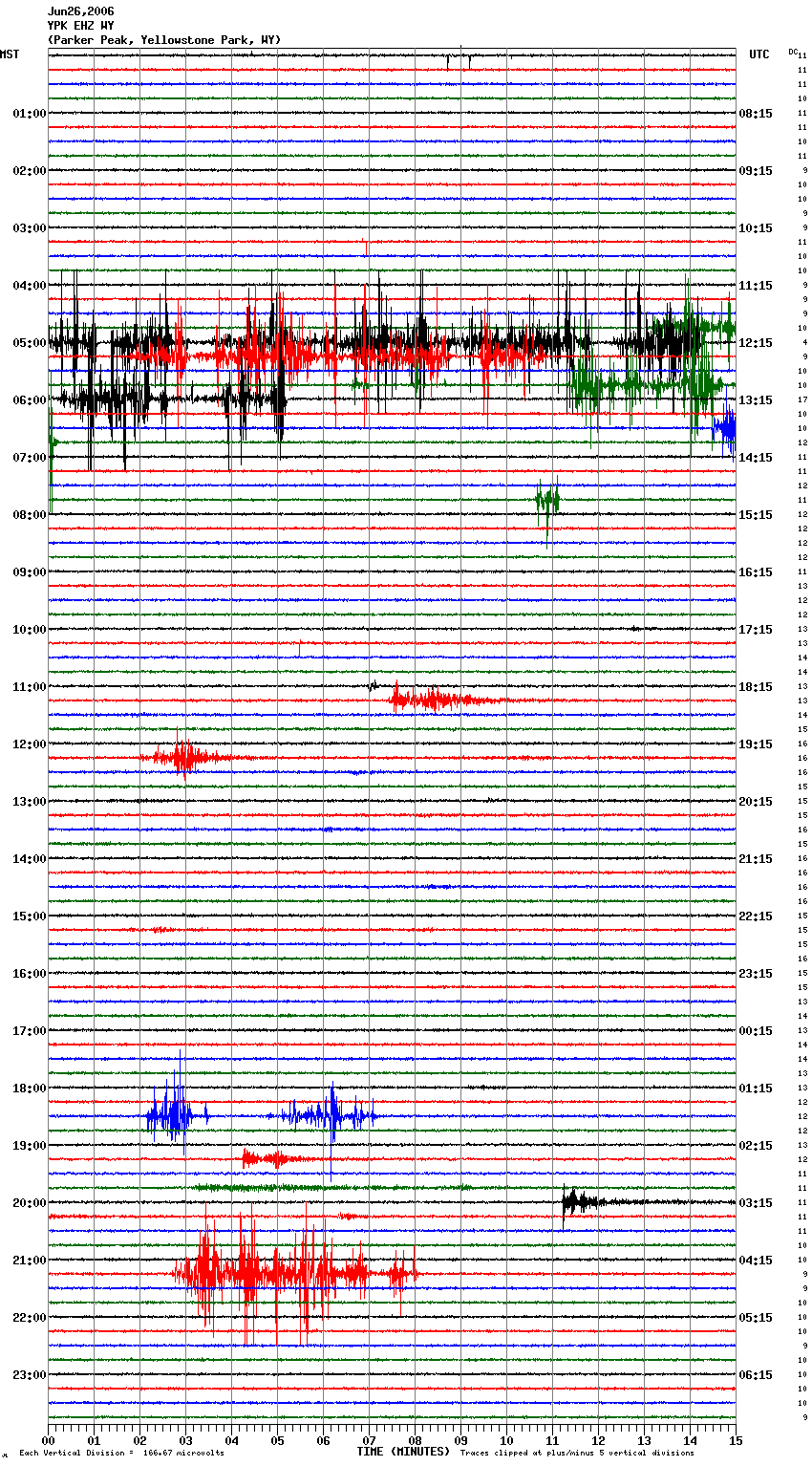This screenshot has height=1466, width=812.
Task: Click the 19:15 UTC time label
Action: click(756, 744)
